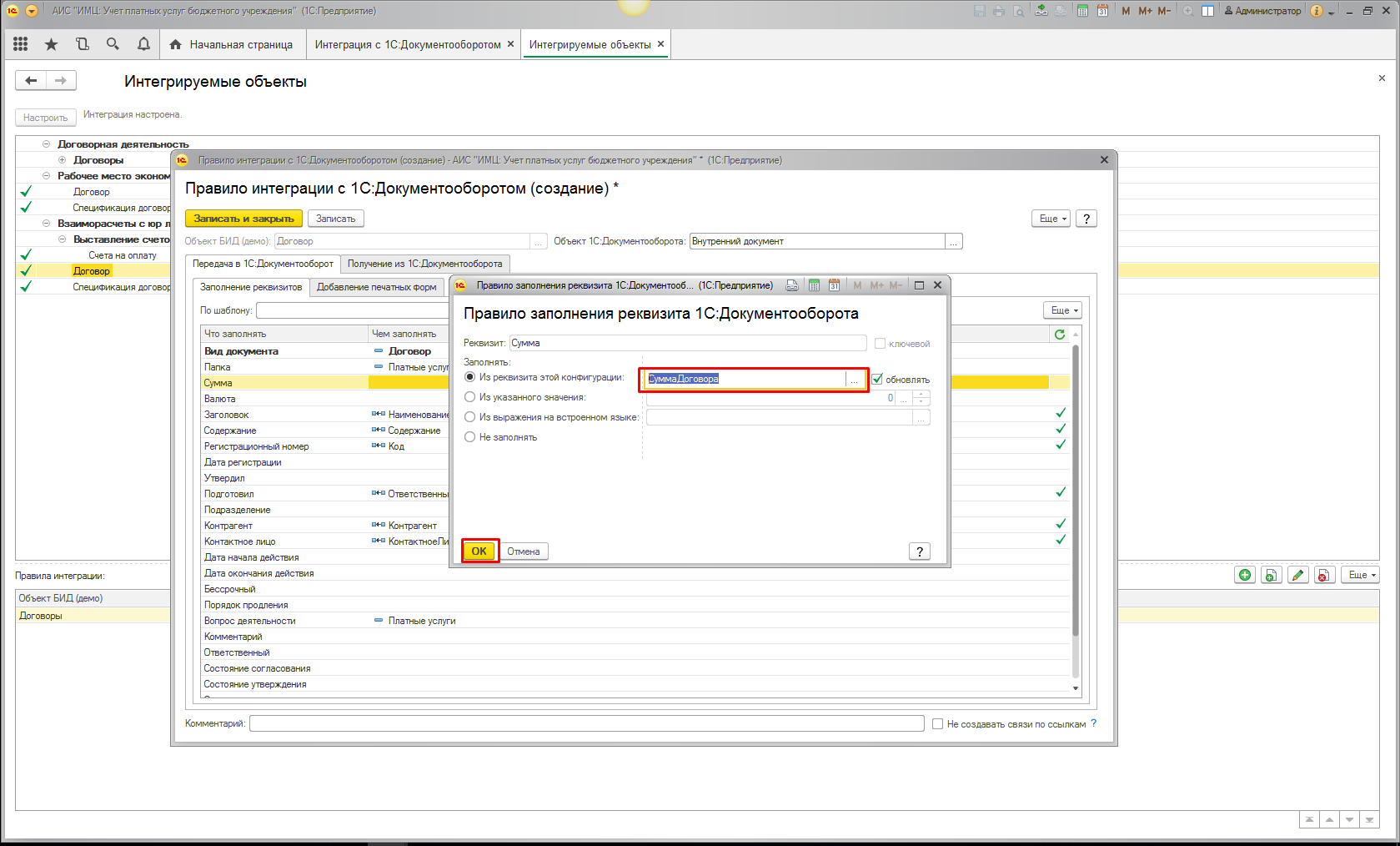Screen dimensions: 1400x846
Task: Open notifications bell icon
Action: (x=143, y=44)
